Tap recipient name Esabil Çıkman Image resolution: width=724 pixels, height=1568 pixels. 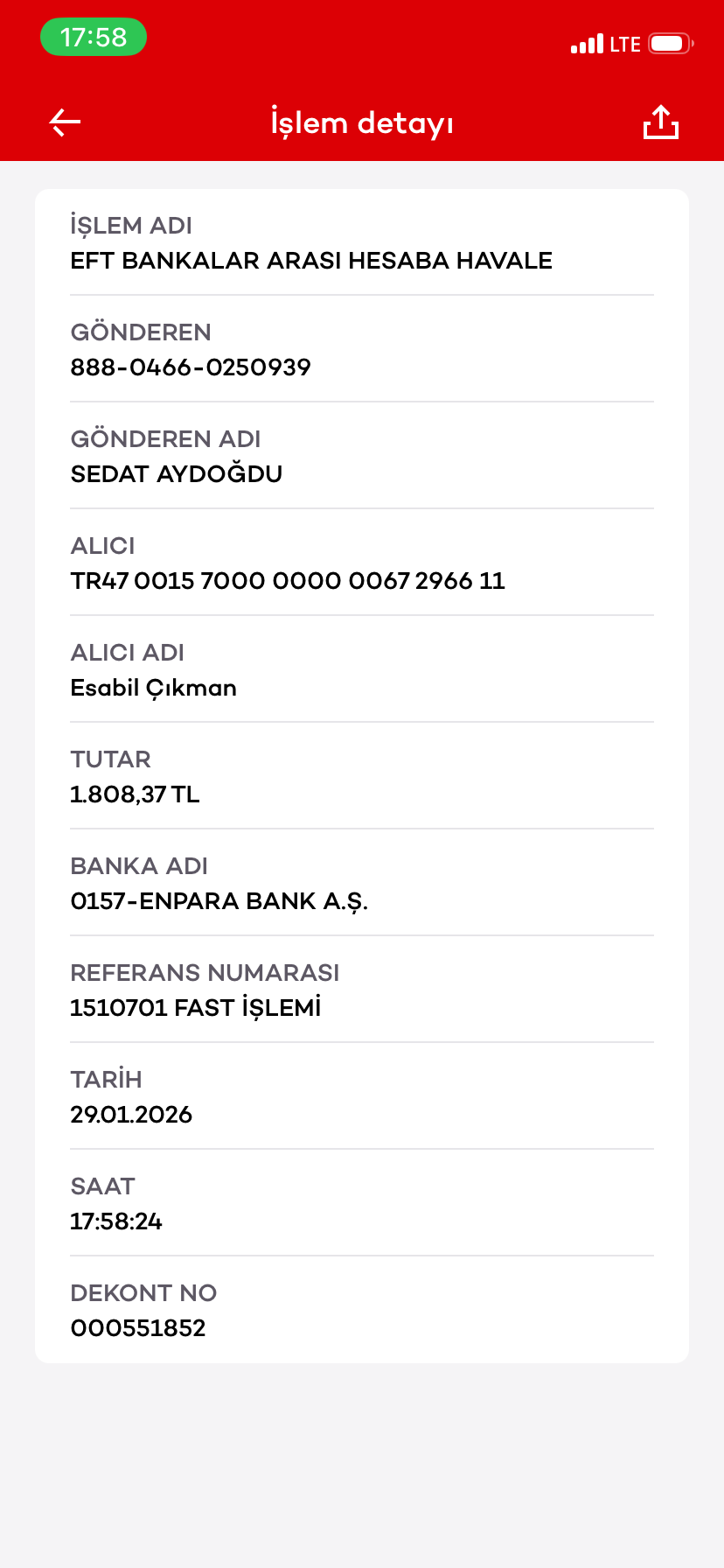point(154,689)
